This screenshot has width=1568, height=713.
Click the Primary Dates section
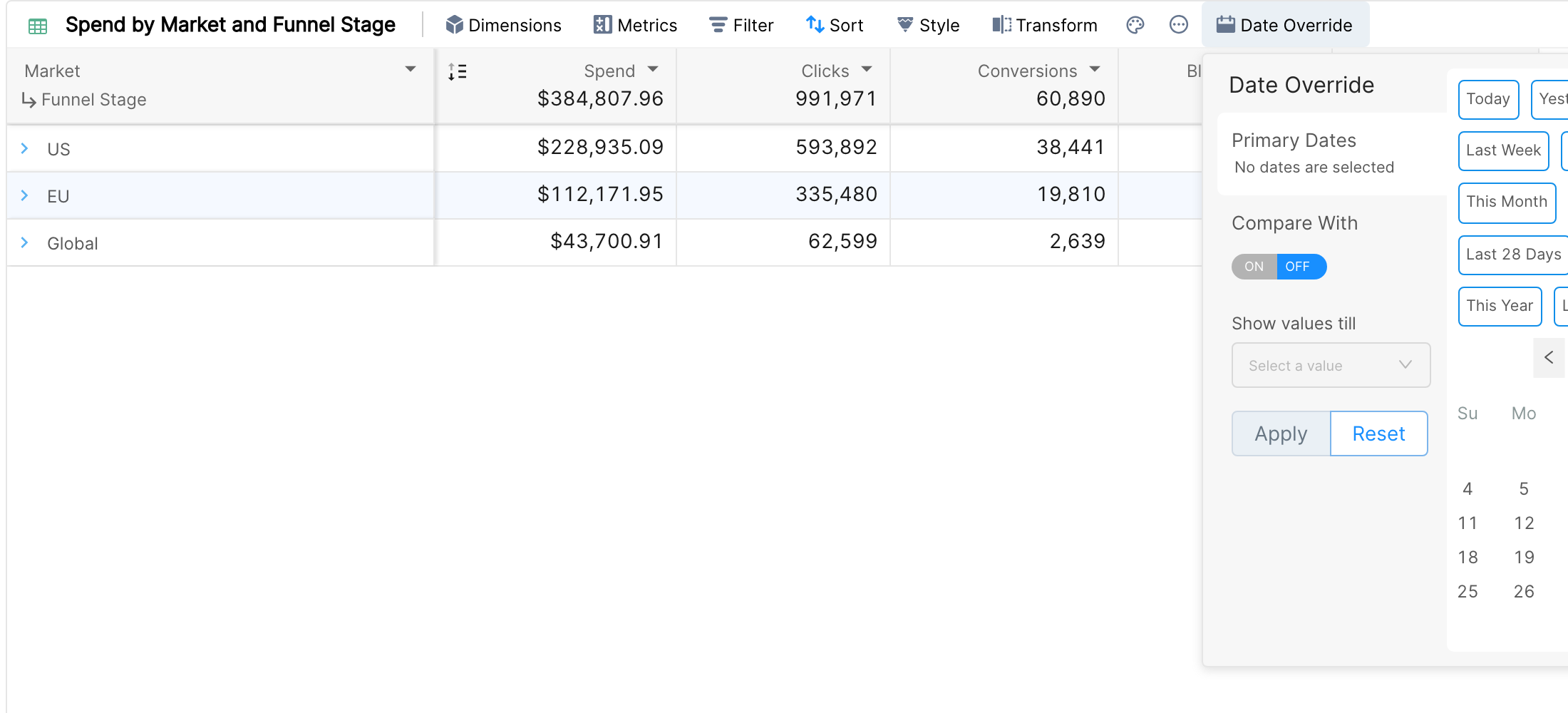(x=1331, y=153)
